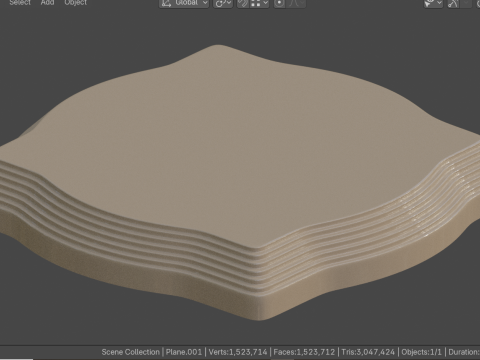Toggle proportional editing
This screenshot has height=360, width=480.
[279, 3]
